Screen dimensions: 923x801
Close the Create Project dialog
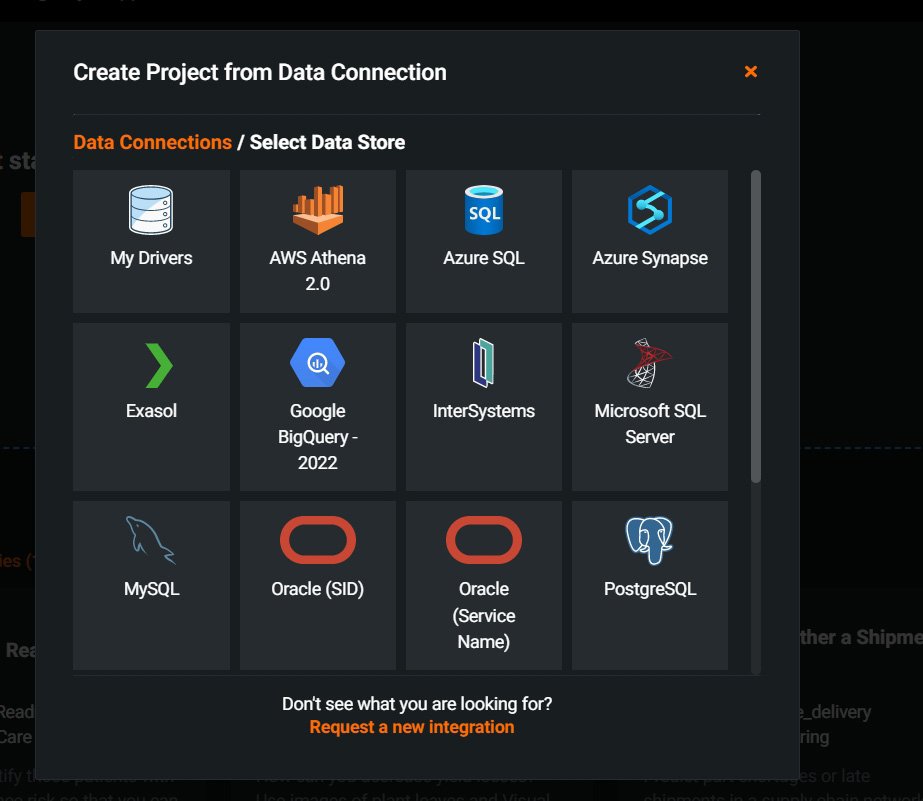(x=751, y=71)
